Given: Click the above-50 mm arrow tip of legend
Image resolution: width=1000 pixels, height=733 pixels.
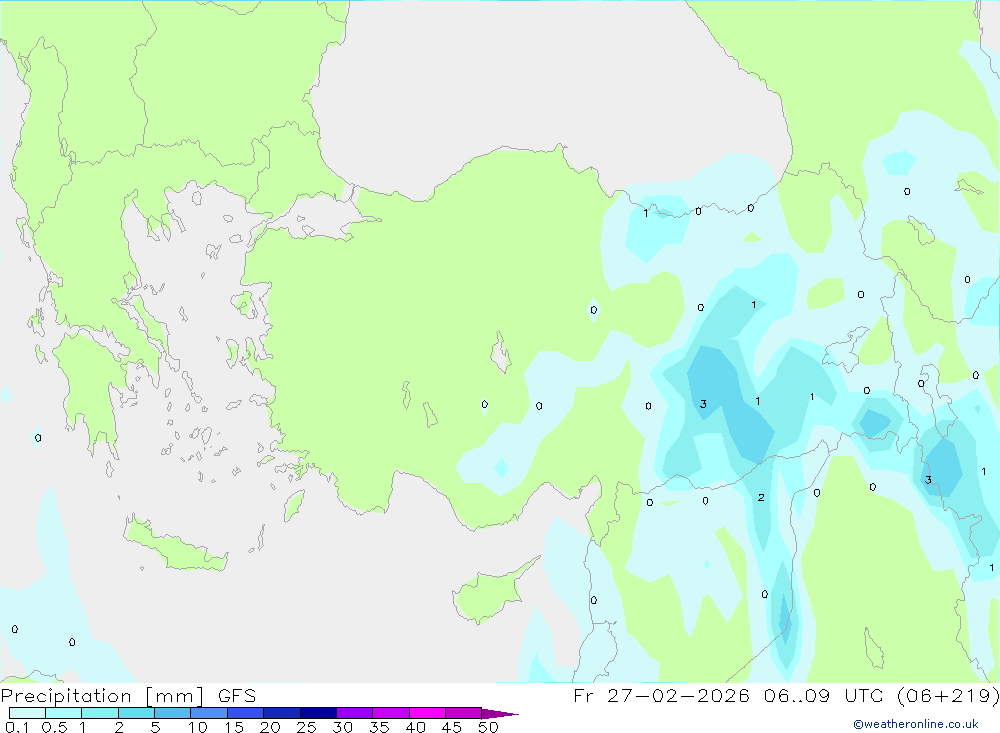Looking at the screenshot, I should click(x=500, y=713).
